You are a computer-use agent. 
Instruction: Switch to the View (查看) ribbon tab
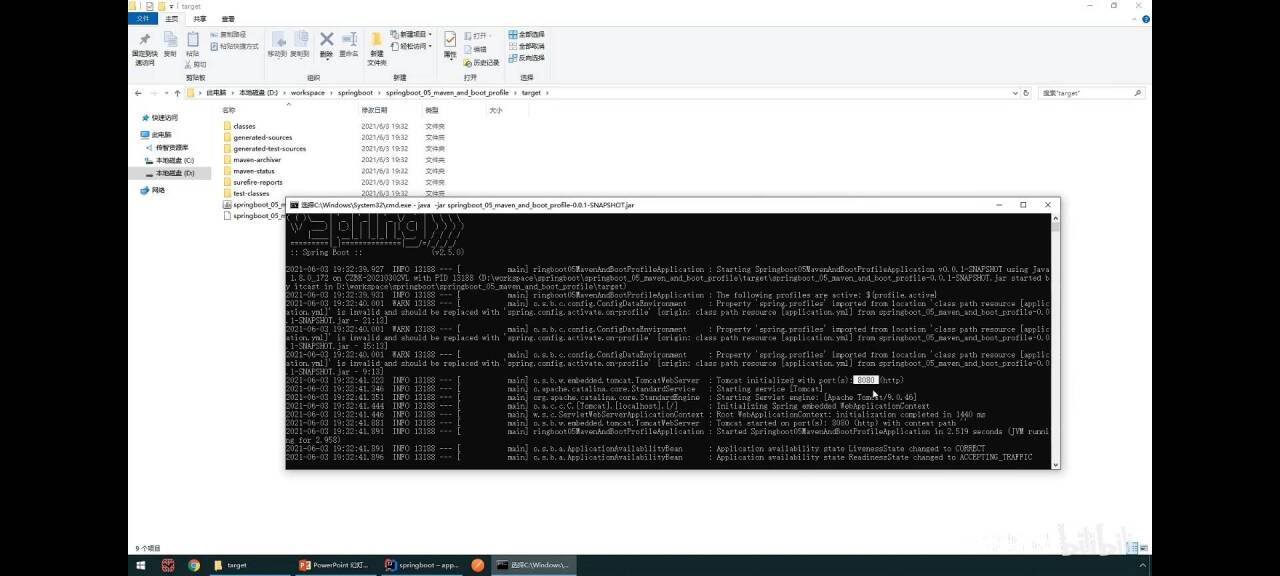click(x=228, y=19)
